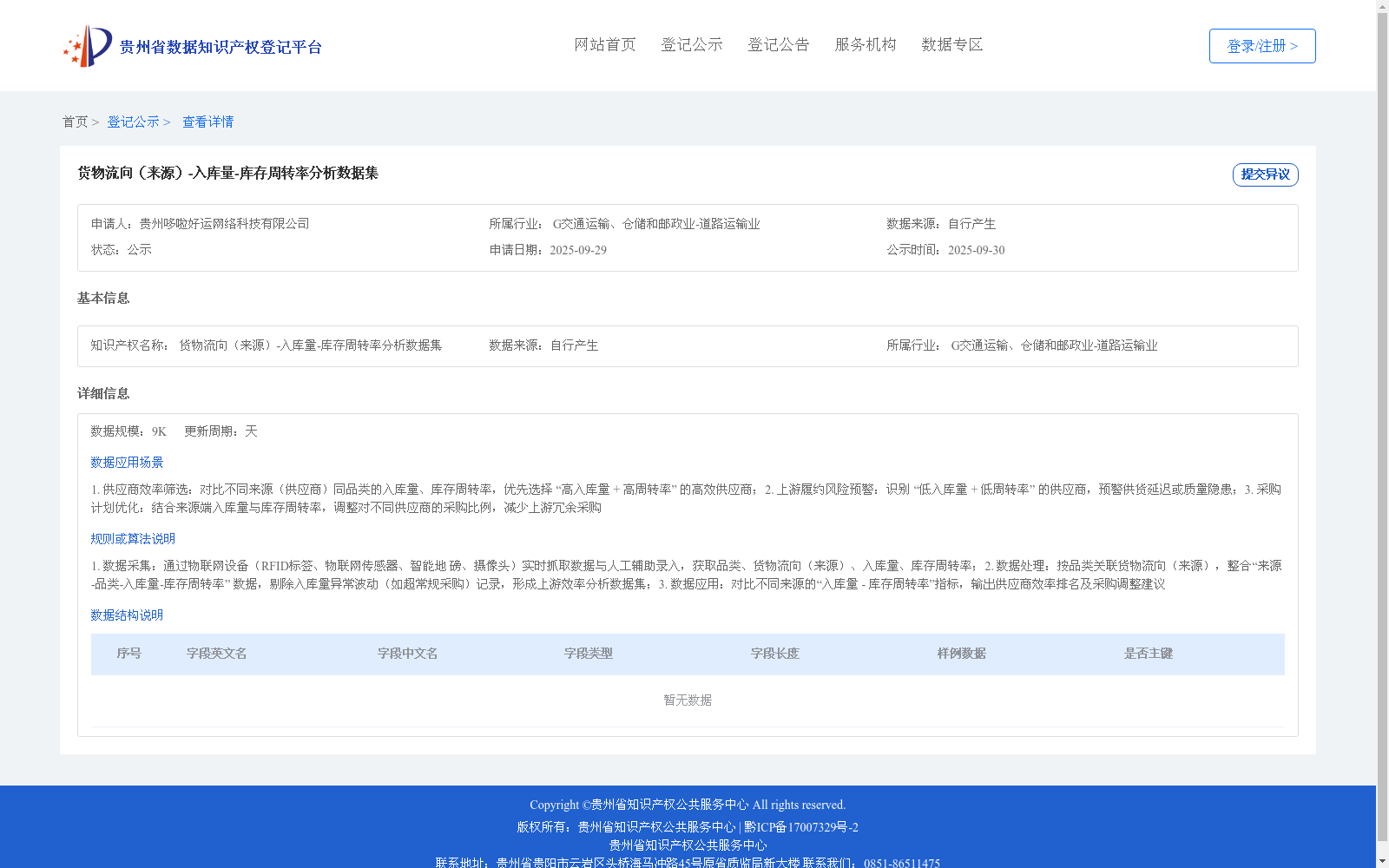Click the page vertical scrollbar
Screen dimensions: 1389x868
click(x=1382, y=425)
